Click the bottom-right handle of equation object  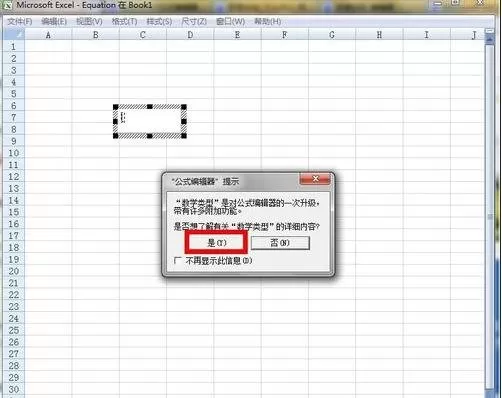pos(184,135)
